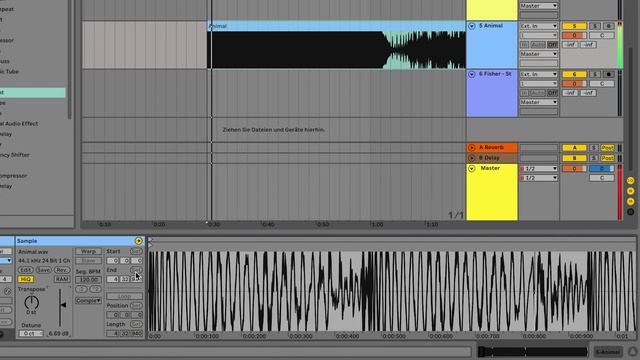Enable the Warp button
Viewport: 640px width, 360px height.
pyautogui.click(x=88, y=251)
